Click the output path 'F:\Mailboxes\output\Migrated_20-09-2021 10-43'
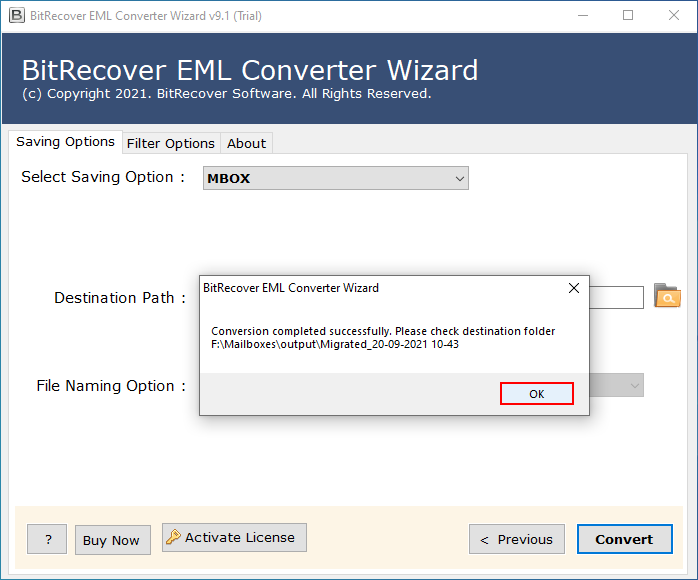This screenshot has height=580, width=698. click(335, 344)
